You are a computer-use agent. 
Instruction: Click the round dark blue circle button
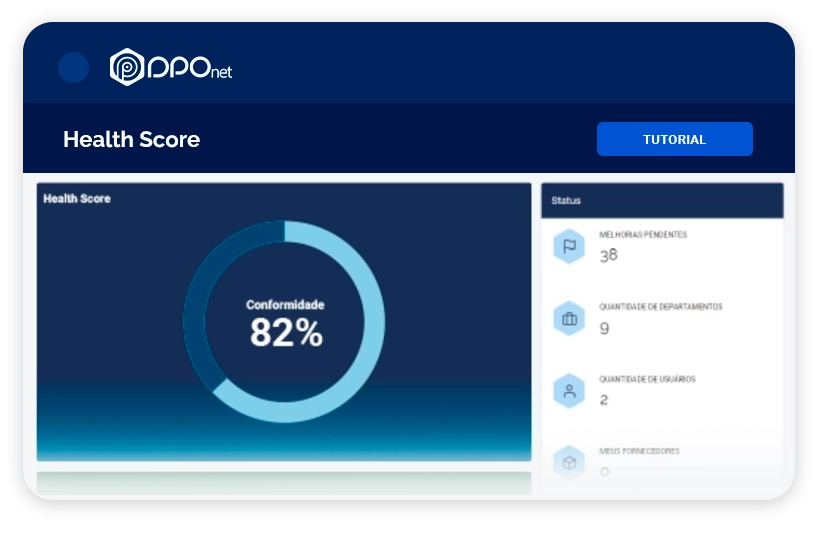74,67
